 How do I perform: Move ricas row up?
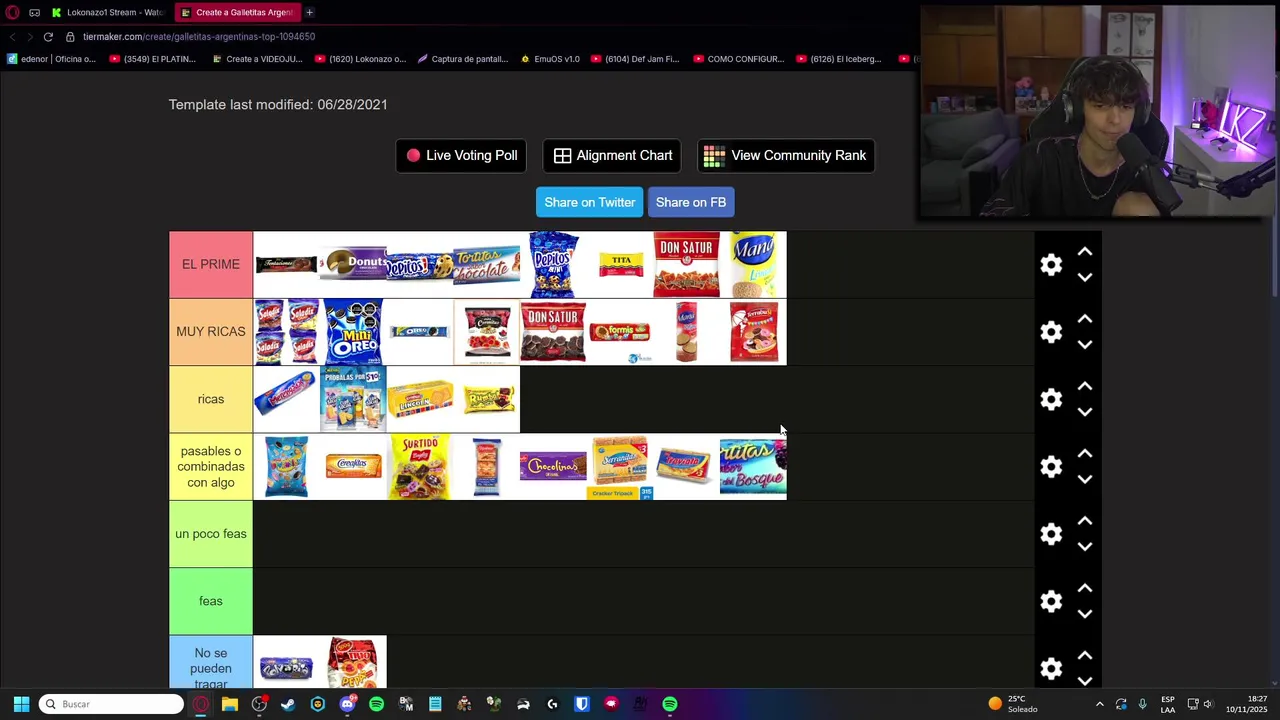click(1085, 386)
